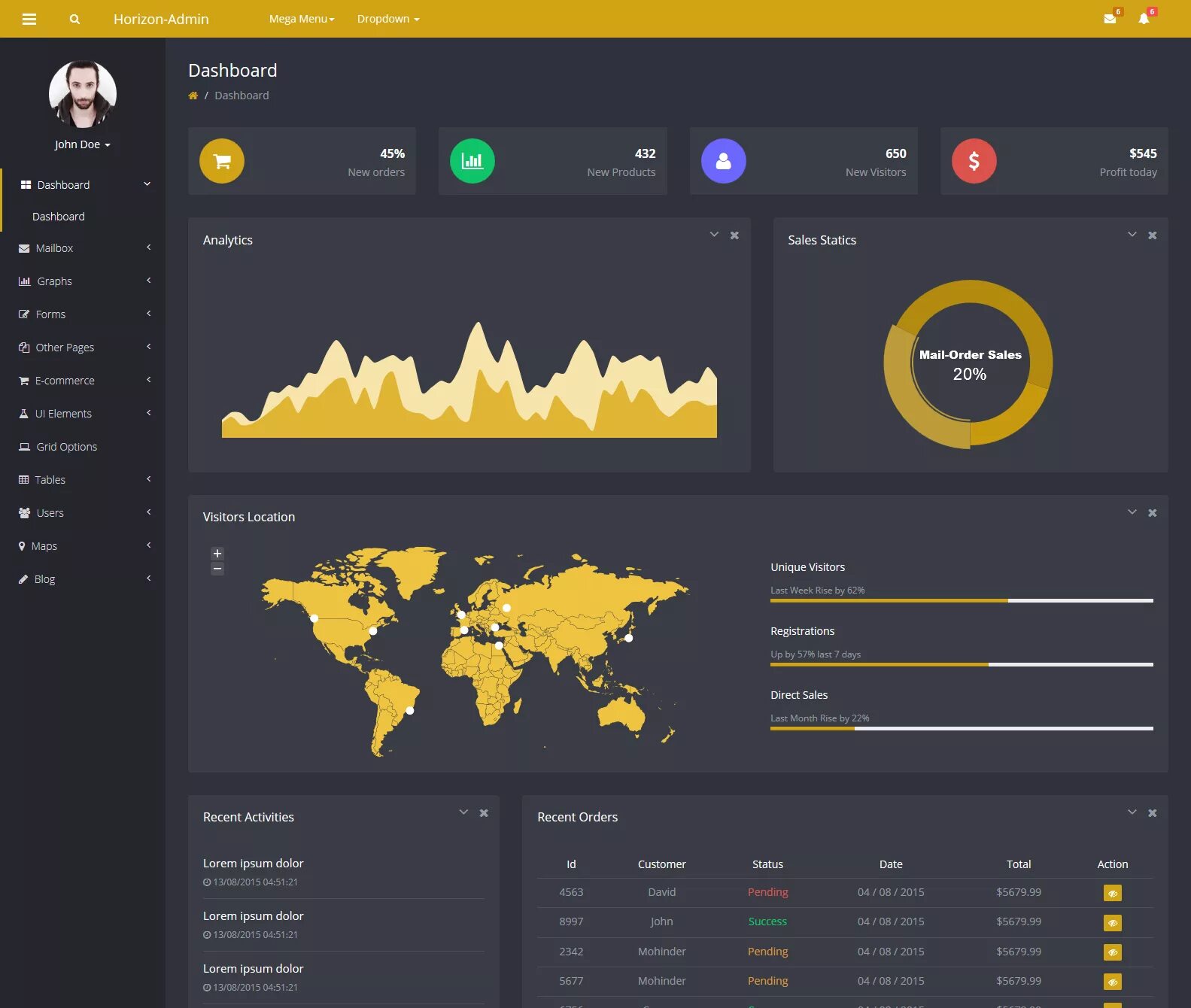Expand the Tables sidebar menu
The height and width of the screenshot is (1008, 1191).
(83, 480)
